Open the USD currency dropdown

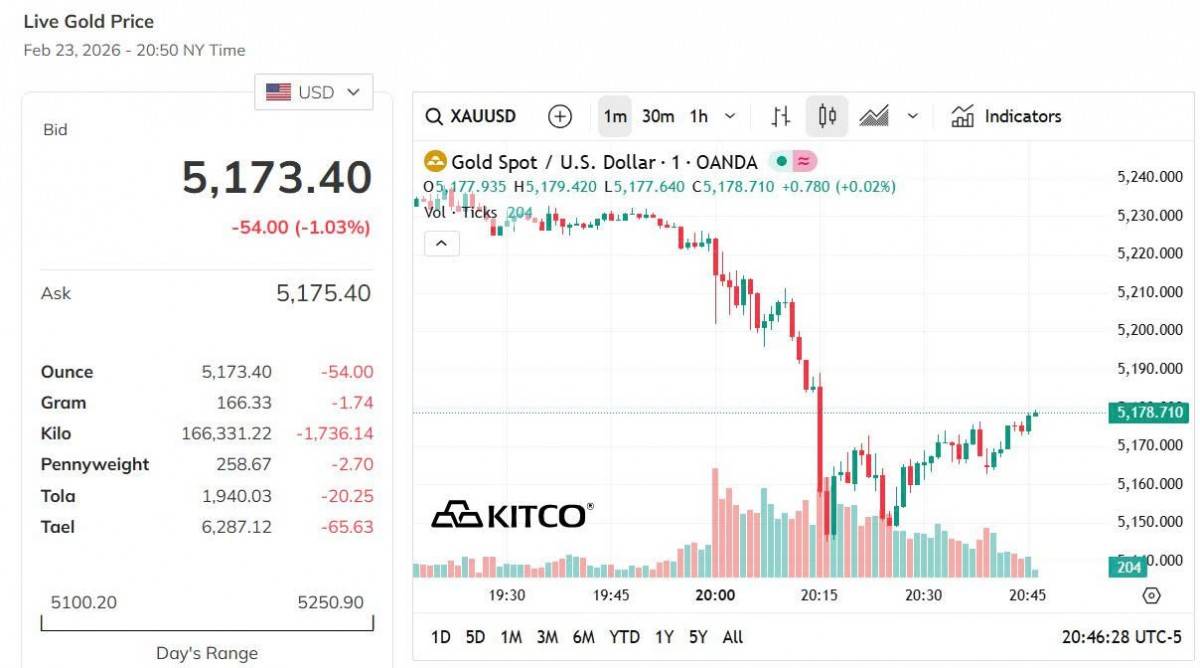click(313, 92)
